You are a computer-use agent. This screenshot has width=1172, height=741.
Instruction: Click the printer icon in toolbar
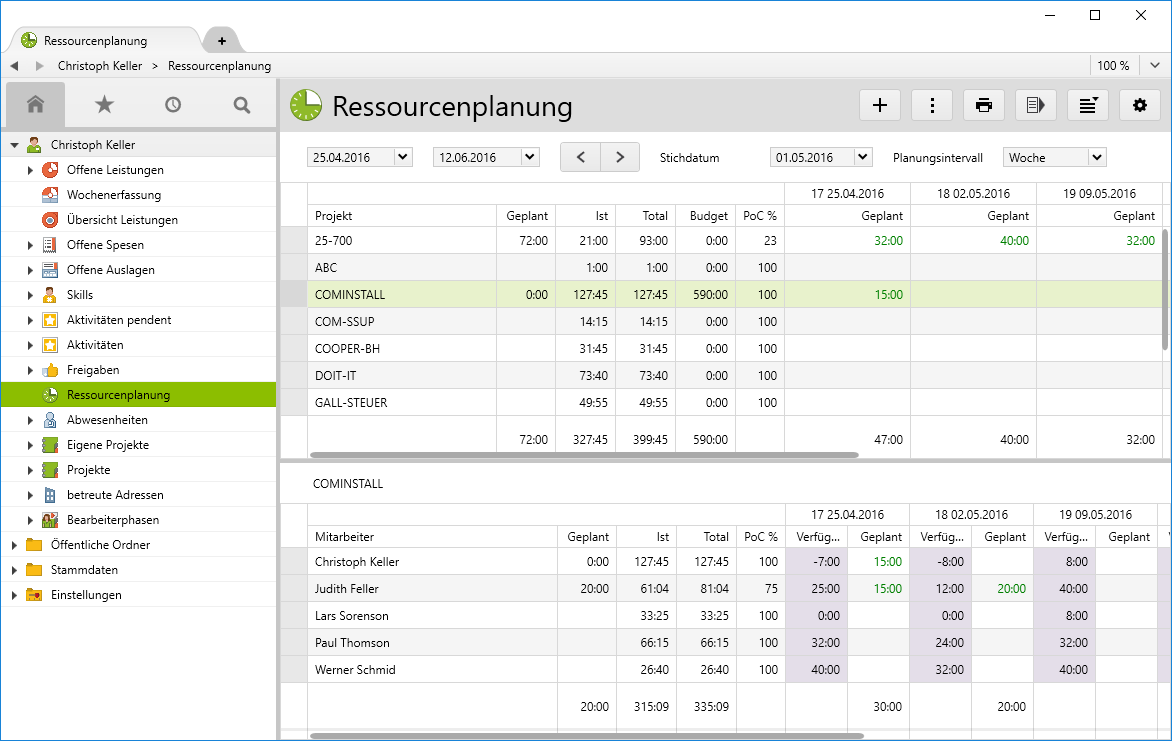[x=984, y=105]
